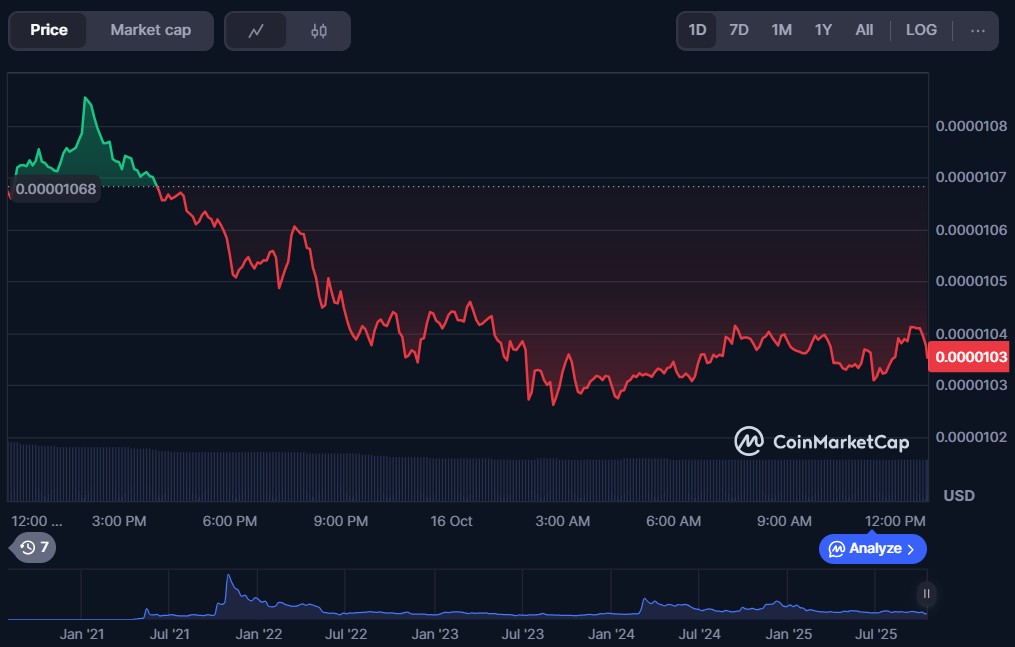Select the Market cap tab
Image resolution: width=1015 pixels, height=647 pixels.
(150, 30)
